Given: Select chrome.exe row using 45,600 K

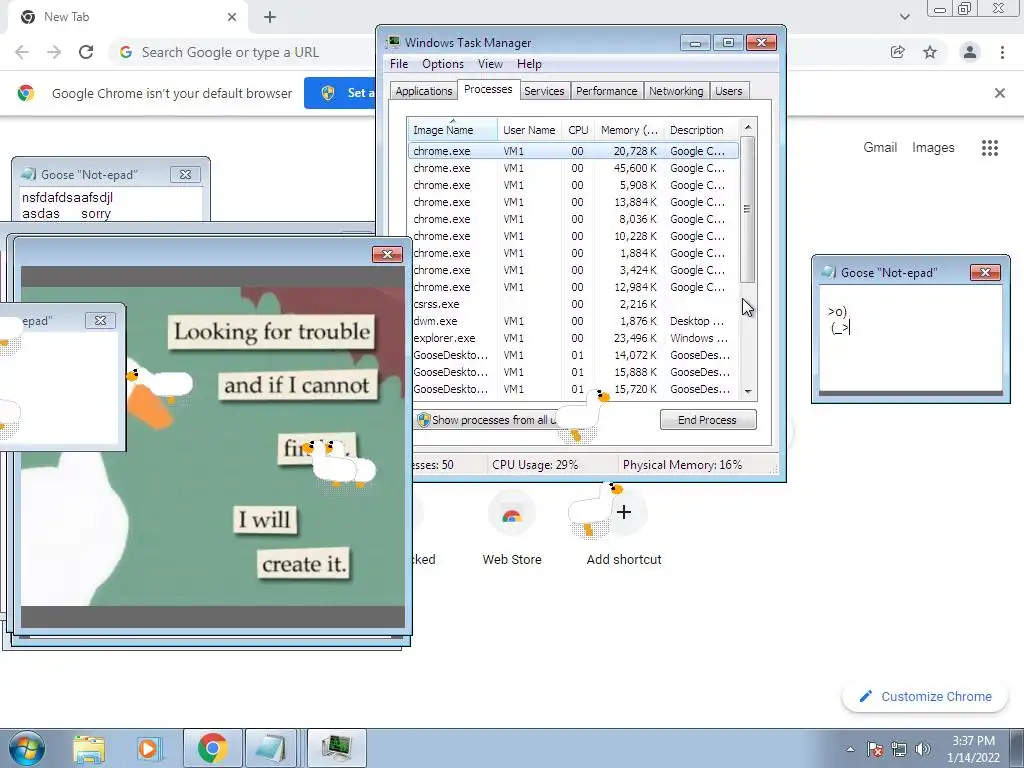Looking at the screenshot, I should pos(573,168).
